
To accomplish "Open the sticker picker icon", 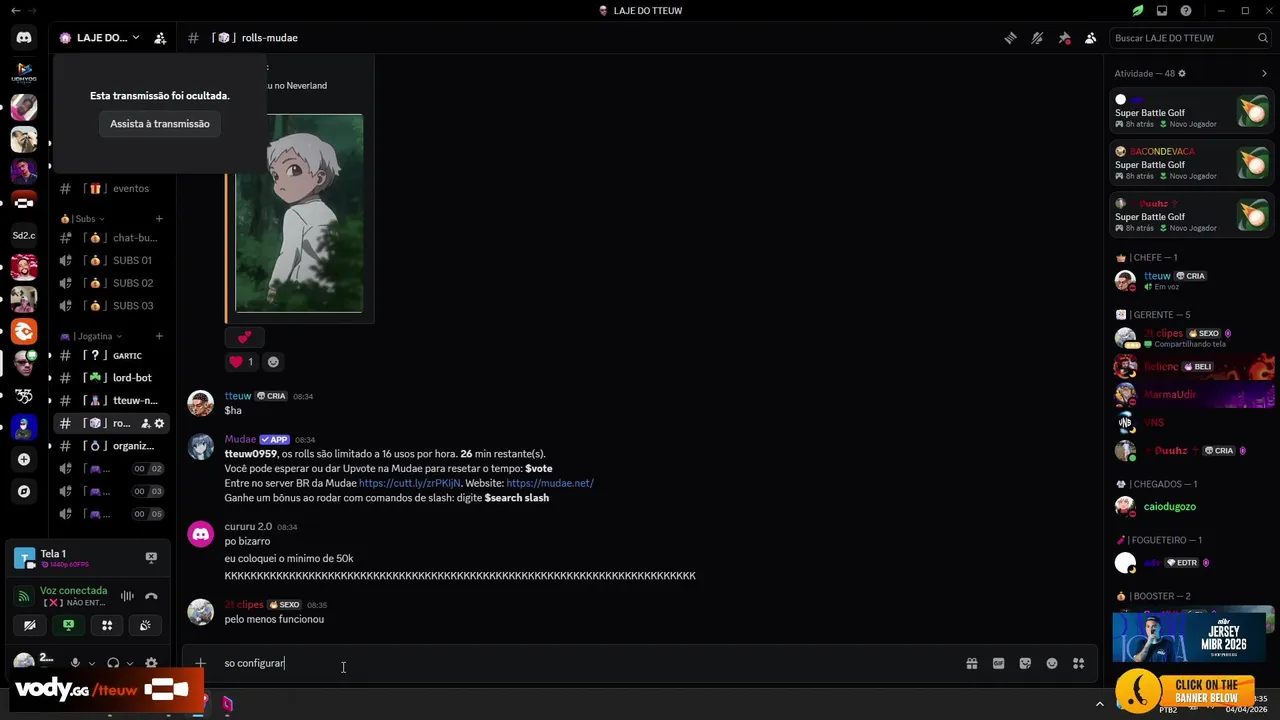I will point(1025,663).
